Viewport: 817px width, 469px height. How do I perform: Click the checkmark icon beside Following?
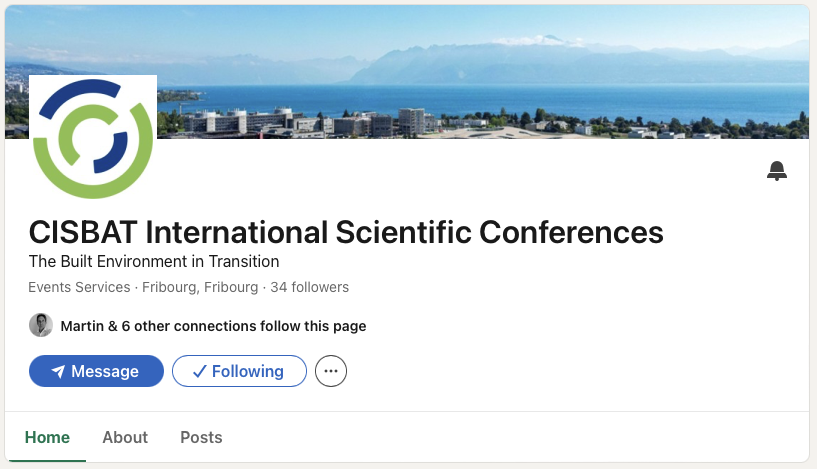click(x=199, y=372)
